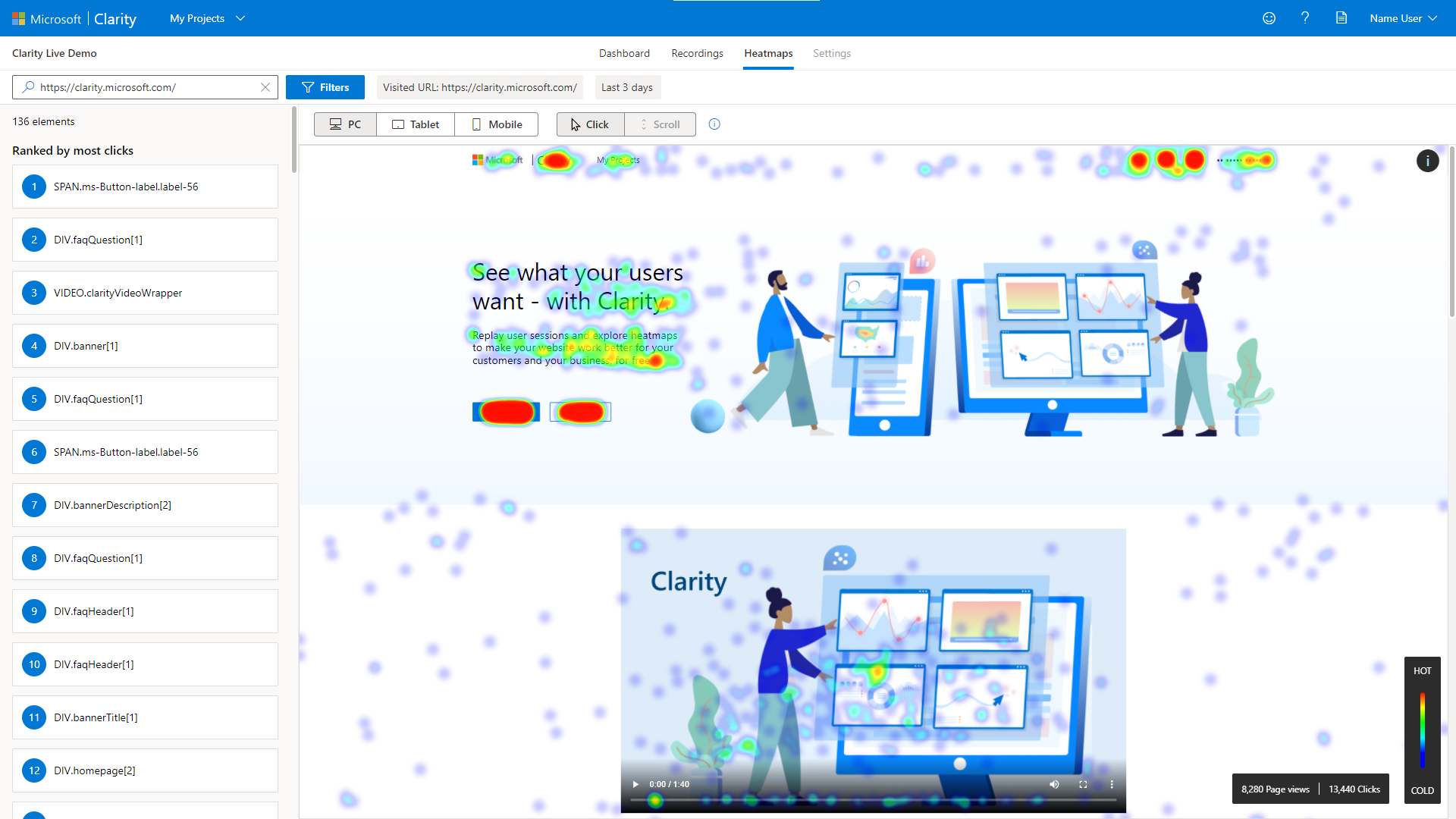The width and height of the screenshot is (1456, 819).
Task: Open Last 3 days date filter
Action: pyautogui.click(x=627, y=87)
